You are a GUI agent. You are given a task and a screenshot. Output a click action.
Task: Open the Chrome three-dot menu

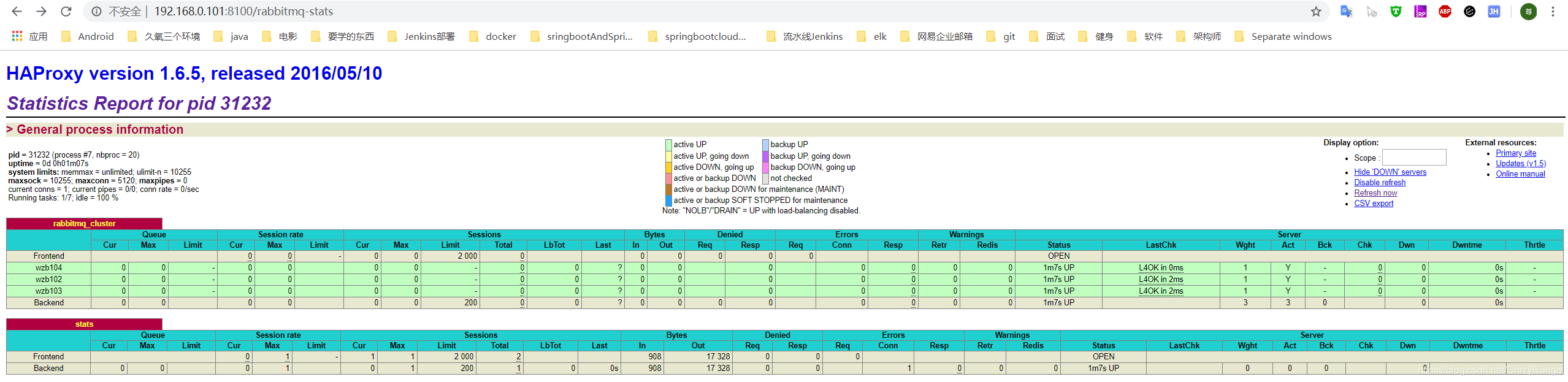point(1553,11)
